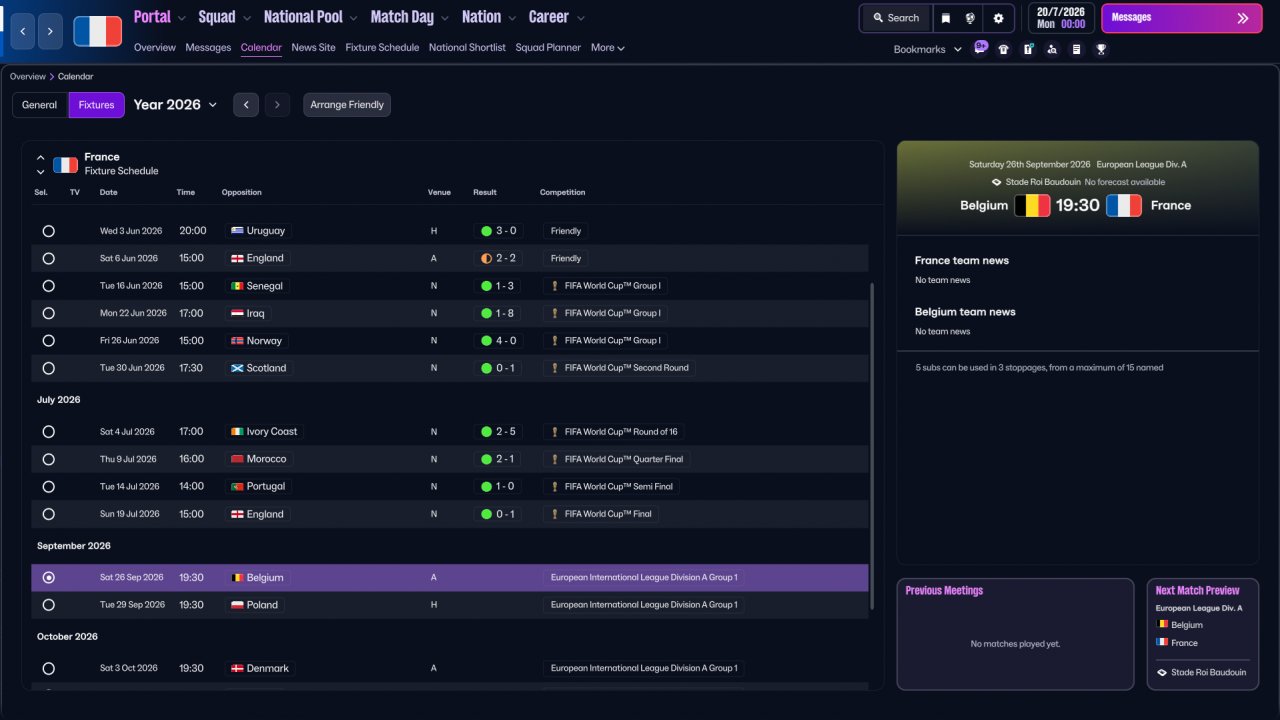This screenshot has height=720, width=1280.
Task: Click the tactics board icon in bookmarks bar
Action: tap(1028, 49)
